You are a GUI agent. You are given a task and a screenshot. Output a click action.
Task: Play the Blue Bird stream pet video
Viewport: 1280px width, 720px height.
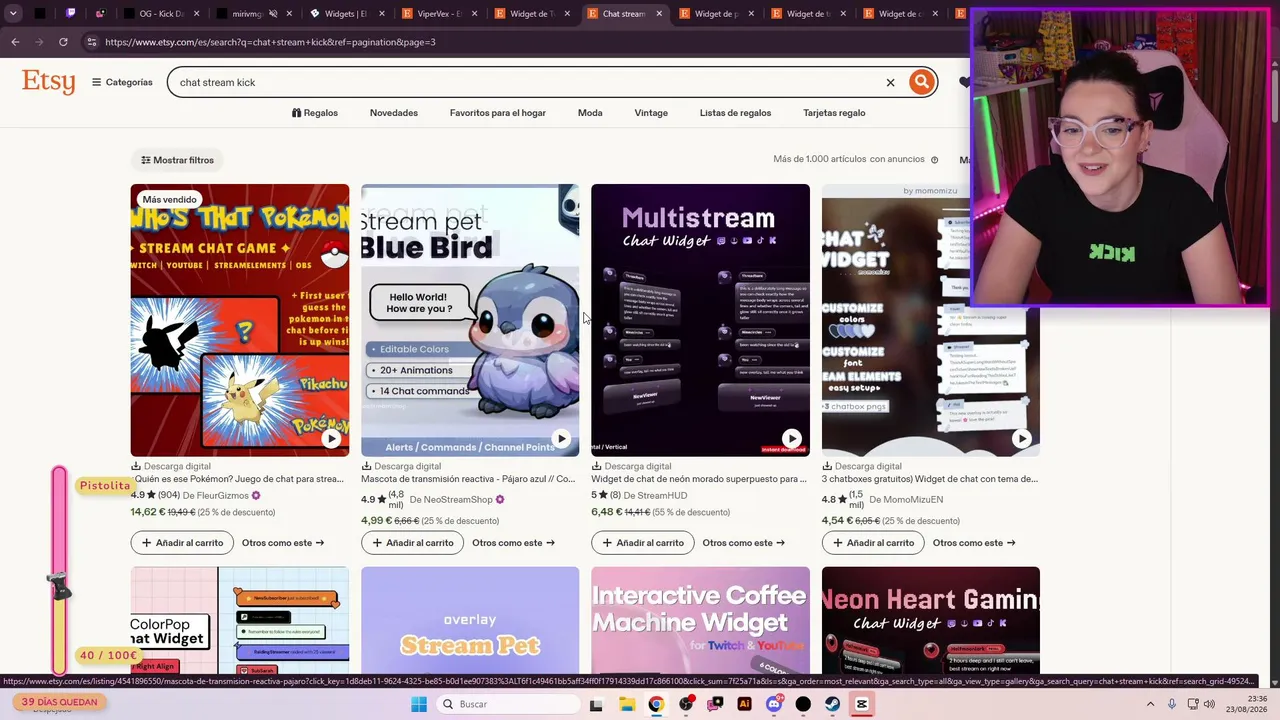point(561,438)
